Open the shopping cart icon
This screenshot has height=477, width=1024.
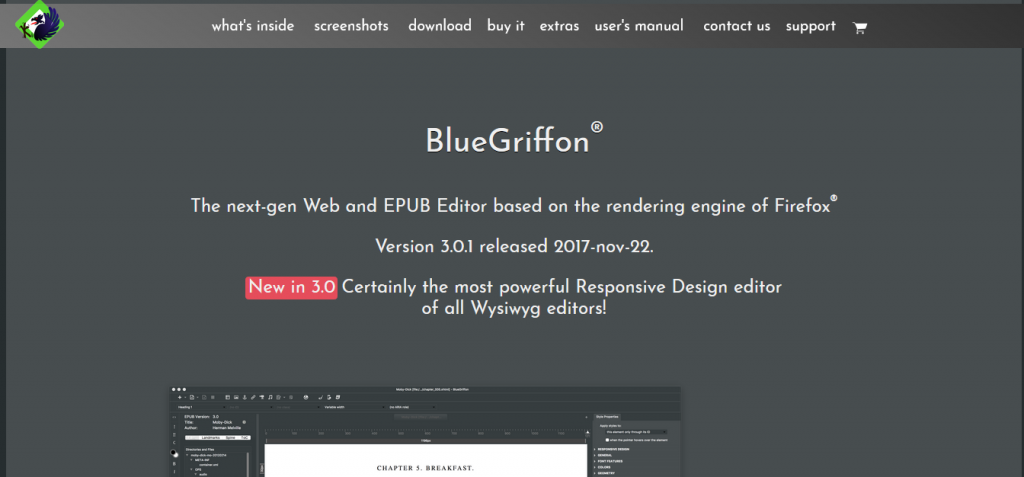tap(859, 27)
